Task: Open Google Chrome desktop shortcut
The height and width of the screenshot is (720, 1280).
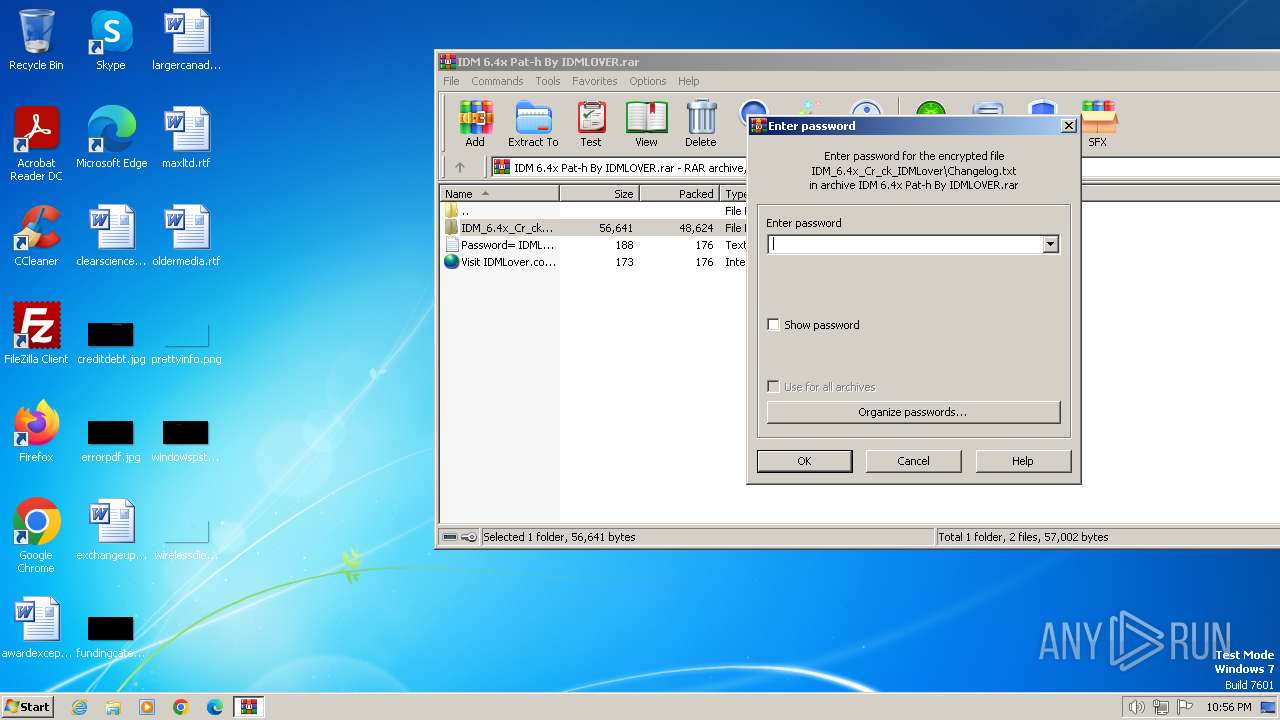Action: [36, 536]
